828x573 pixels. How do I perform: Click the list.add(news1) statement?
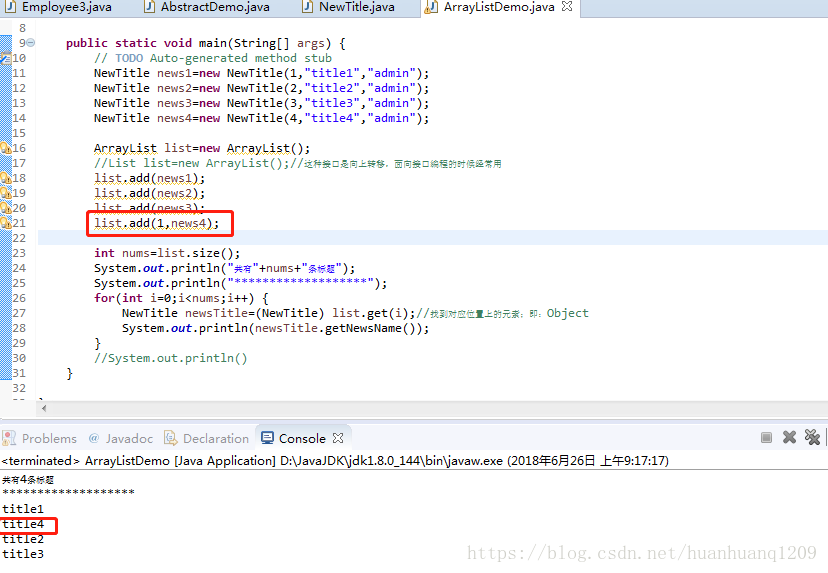(149, 179)
